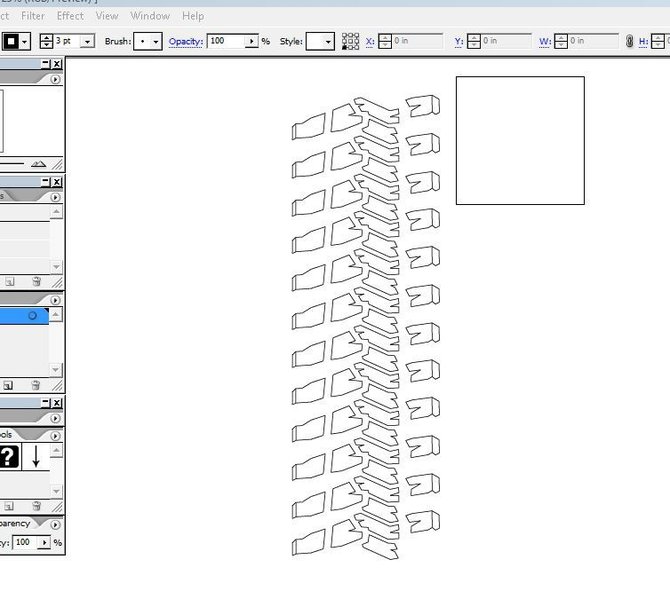The width and height of the screenshot is (670, 599).
Task: Click the X position input field
Action: click(417, 41)
